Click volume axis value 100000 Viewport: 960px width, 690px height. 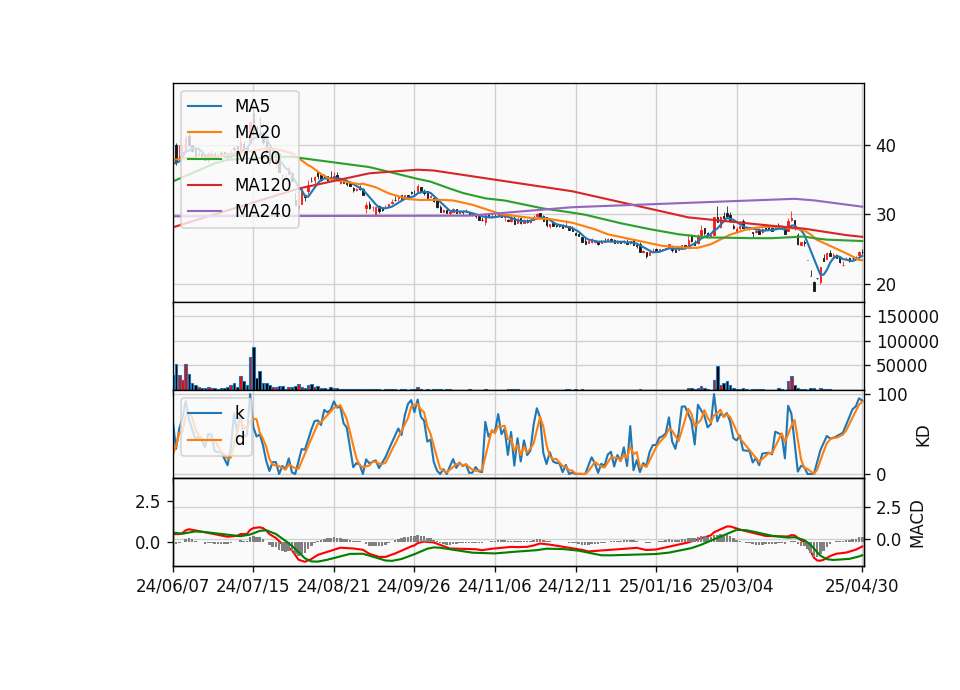(x=908, y=342)
